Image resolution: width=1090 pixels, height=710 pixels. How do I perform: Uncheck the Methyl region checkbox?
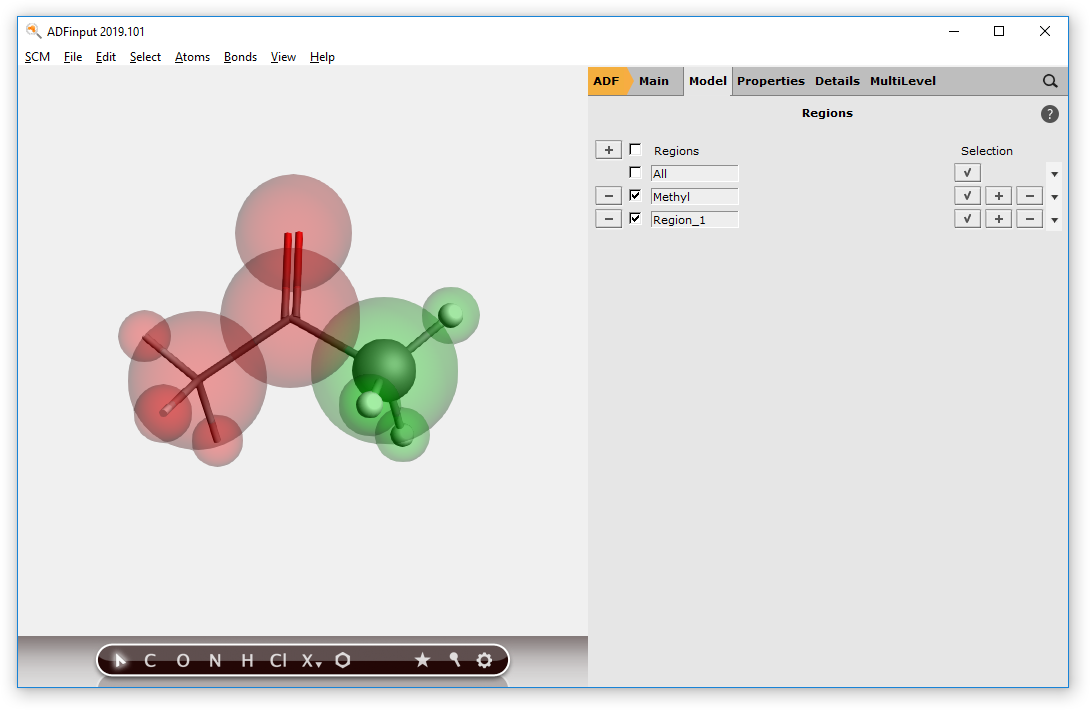pos(635,196)
